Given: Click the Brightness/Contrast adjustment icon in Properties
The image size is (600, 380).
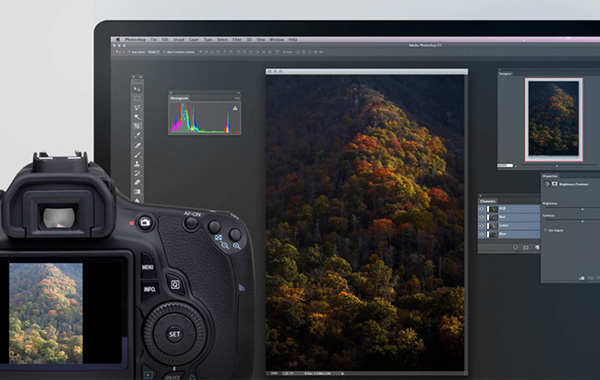Looking at the screenshot, I should pos(547,184).
